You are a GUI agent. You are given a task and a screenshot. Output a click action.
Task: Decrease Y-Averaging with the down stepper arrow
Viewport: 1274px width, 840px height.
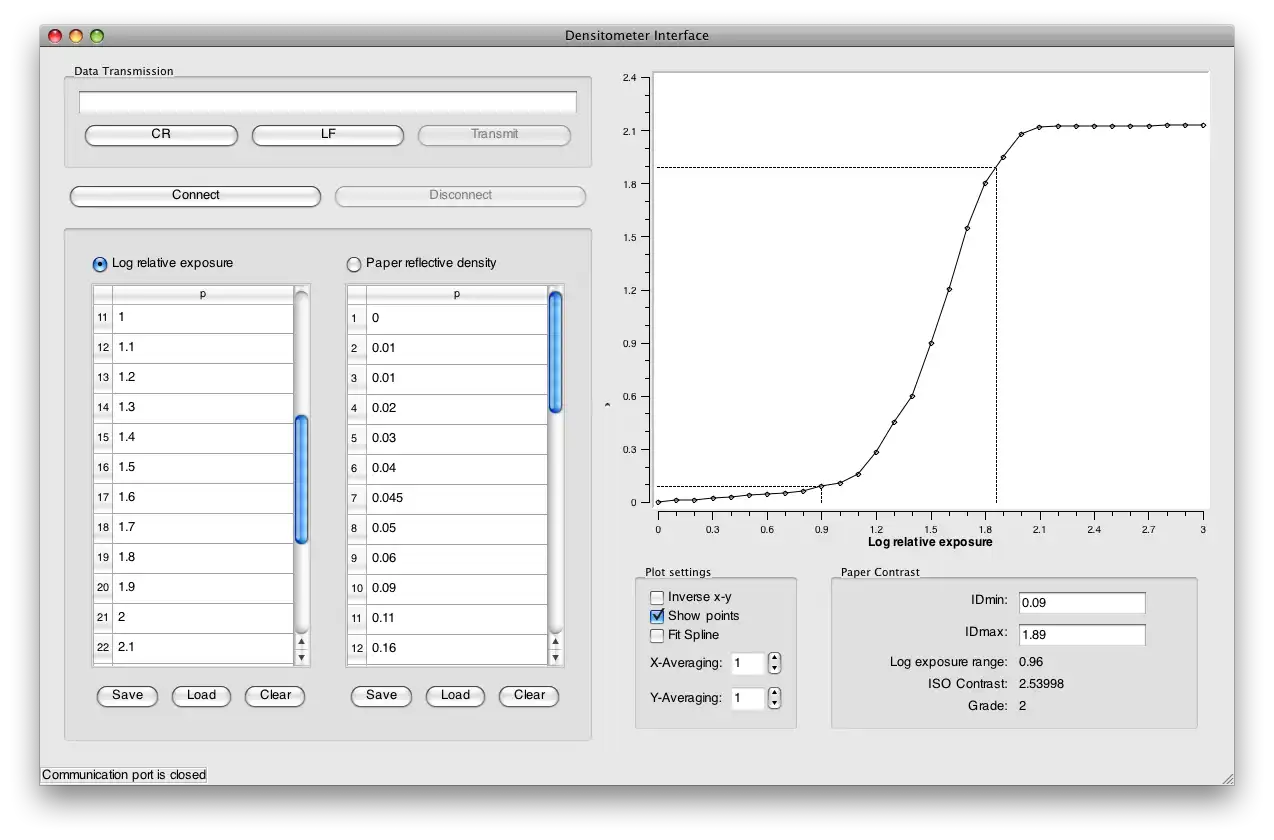tap(774, 703)
